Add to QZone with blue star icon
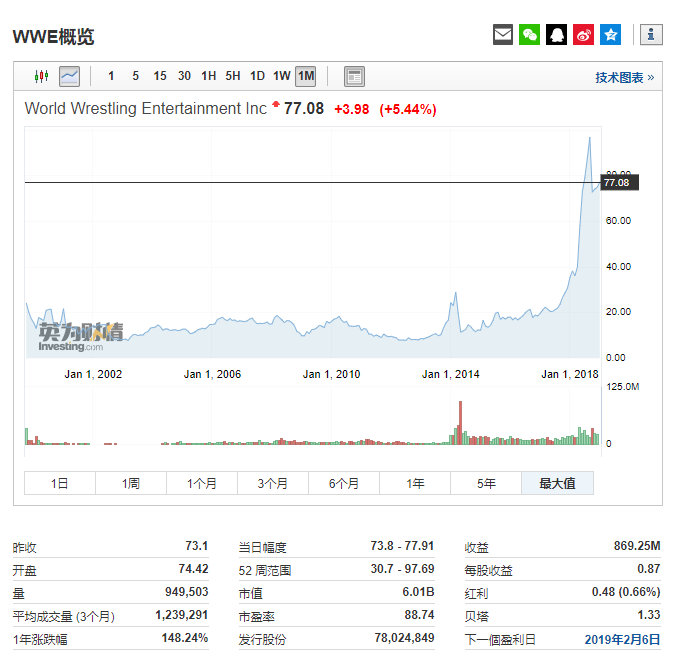Viewport: 676px width, 662px height. (x=610, y=34)
